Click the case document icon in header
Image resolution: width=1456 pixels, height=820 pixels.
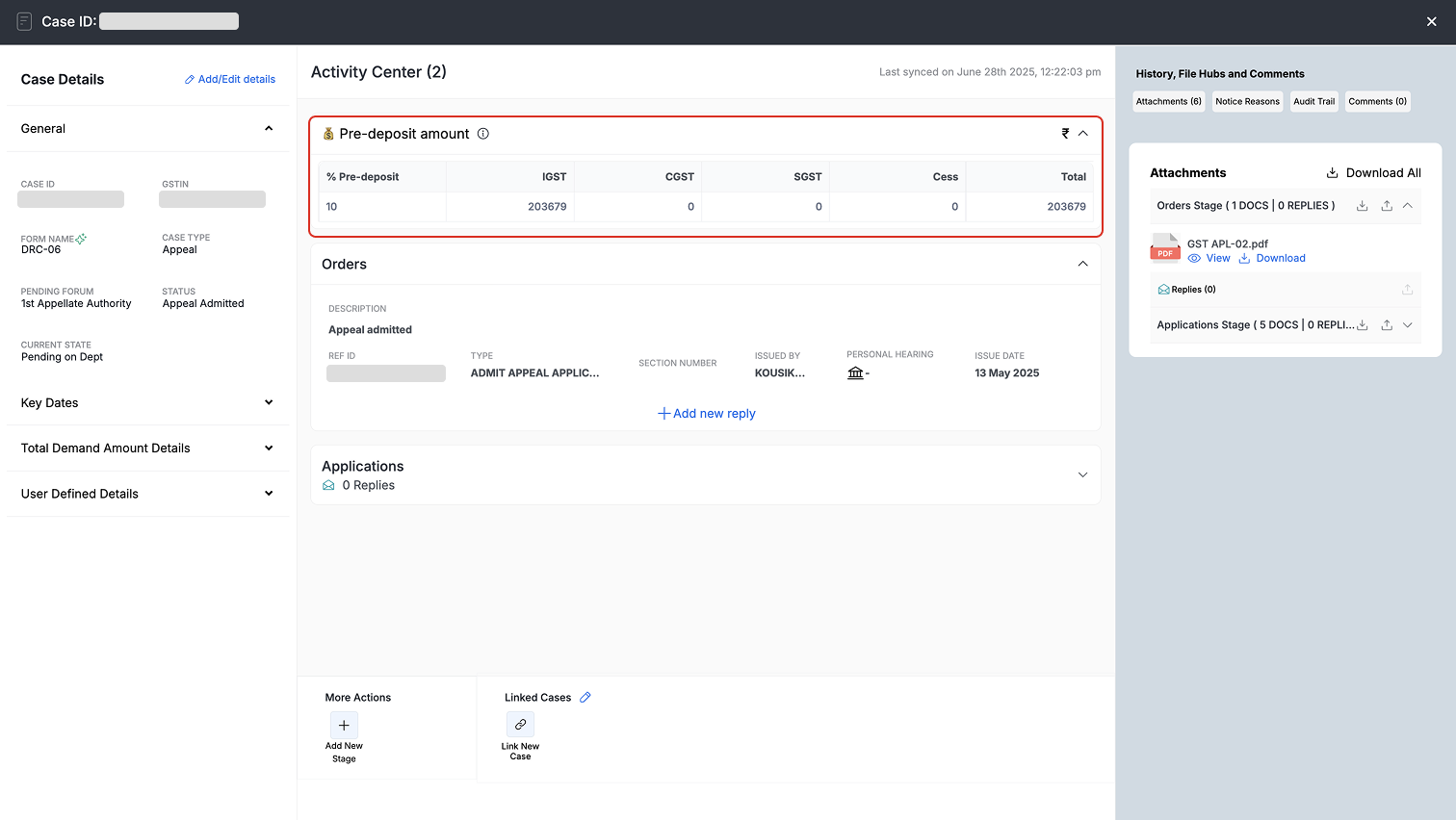(x=25, y=21)
